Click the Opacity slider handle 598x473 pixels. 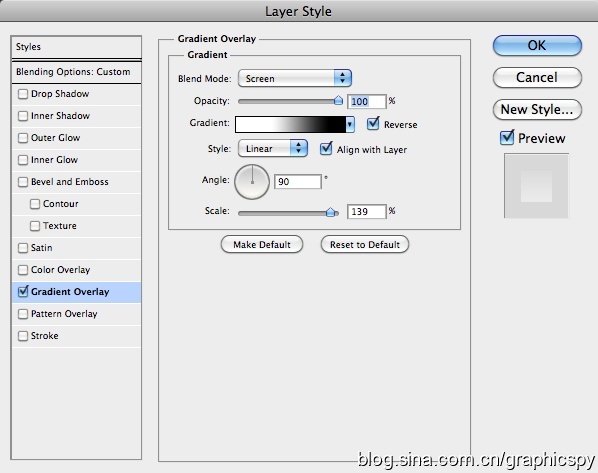tap(338, 100)
